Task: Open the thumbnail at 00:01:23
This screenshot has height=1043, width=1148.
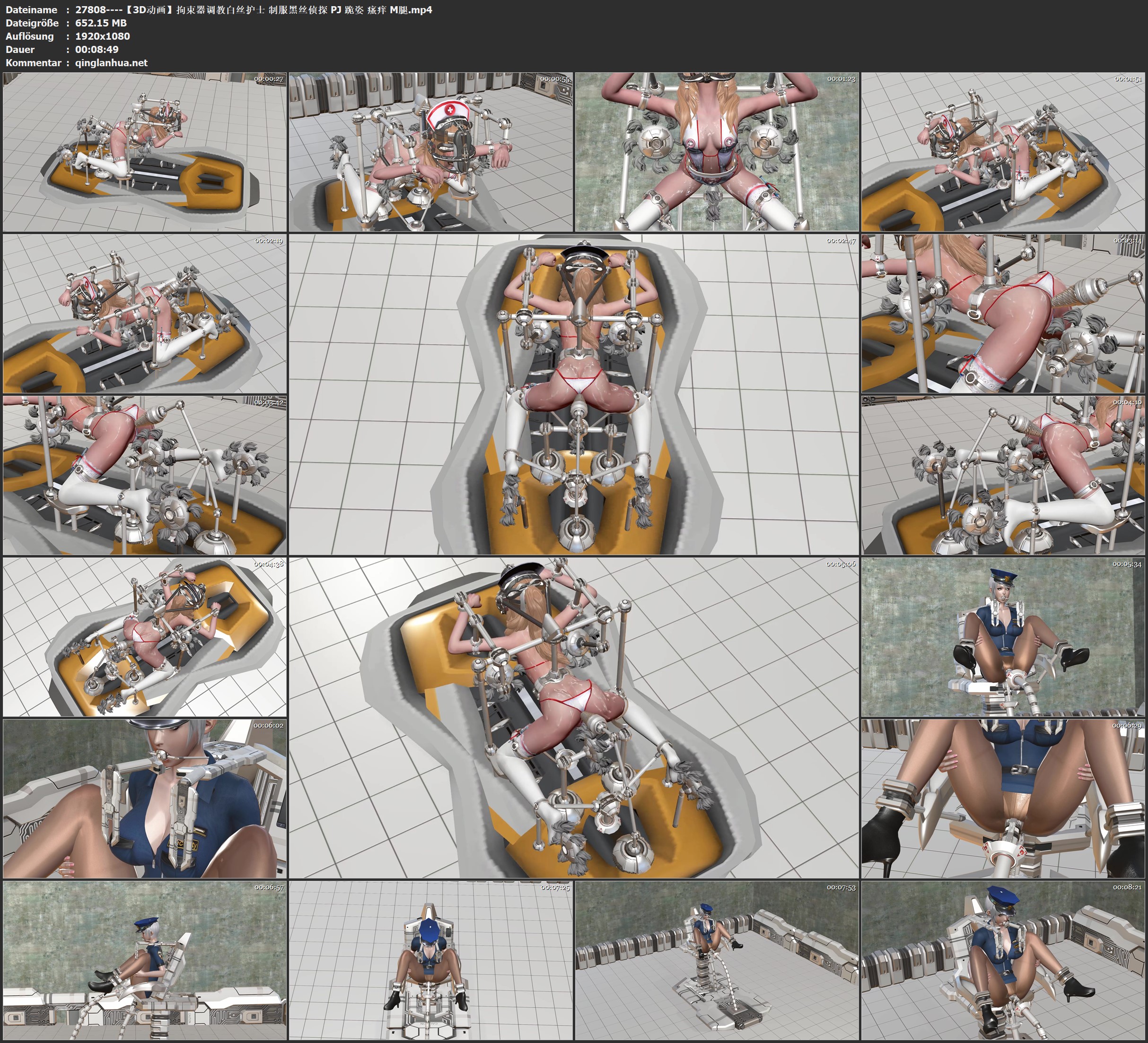Action: 716,152
